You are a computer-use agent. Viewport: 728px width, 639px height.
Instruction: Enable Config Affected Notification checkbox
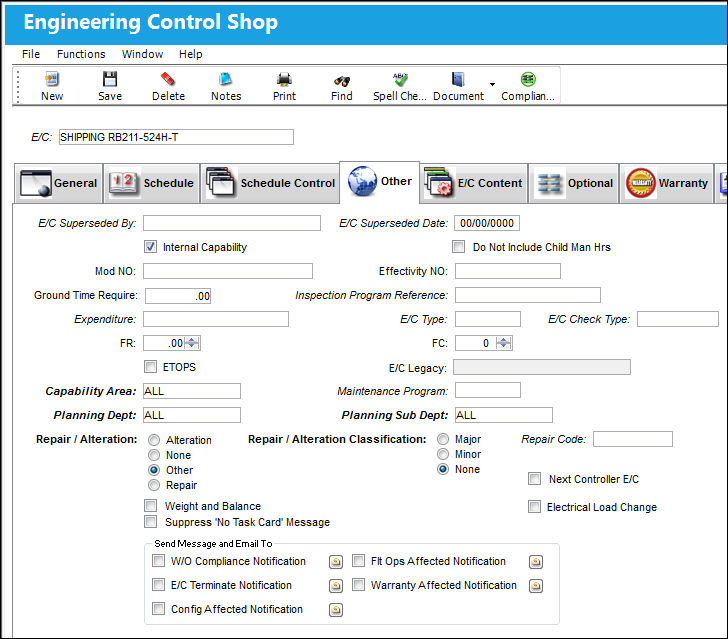[158, 608]
